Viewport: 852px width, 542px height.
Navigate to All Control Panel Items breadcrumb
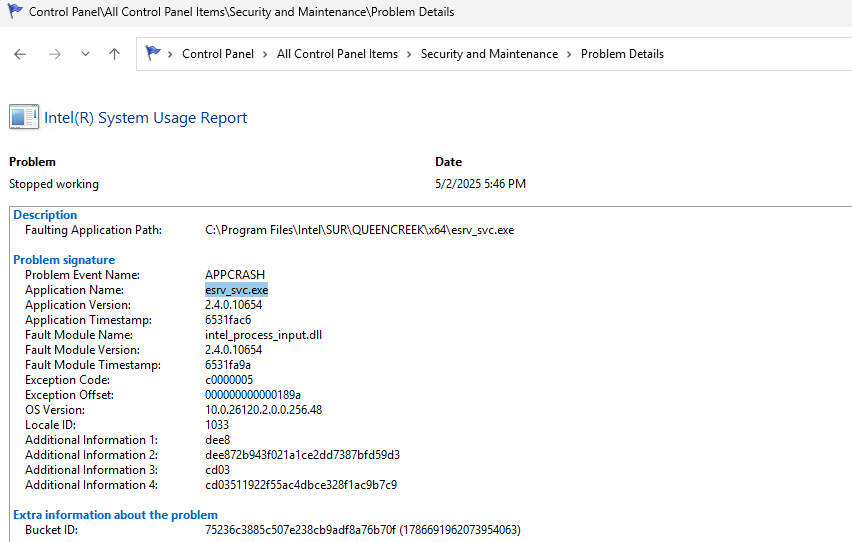tap(337, 54)
